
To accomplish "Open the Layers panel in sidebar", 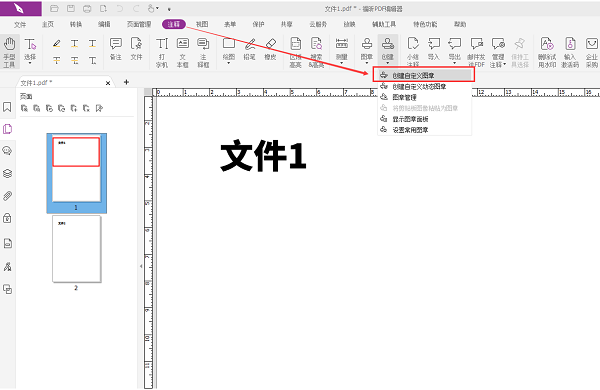I will pos(7,173).
